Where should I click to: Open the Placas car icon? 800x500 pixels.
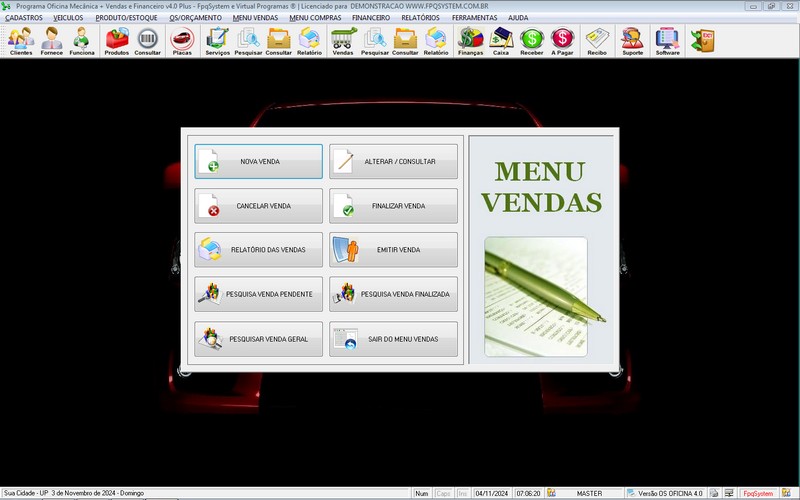pos(182,41)
